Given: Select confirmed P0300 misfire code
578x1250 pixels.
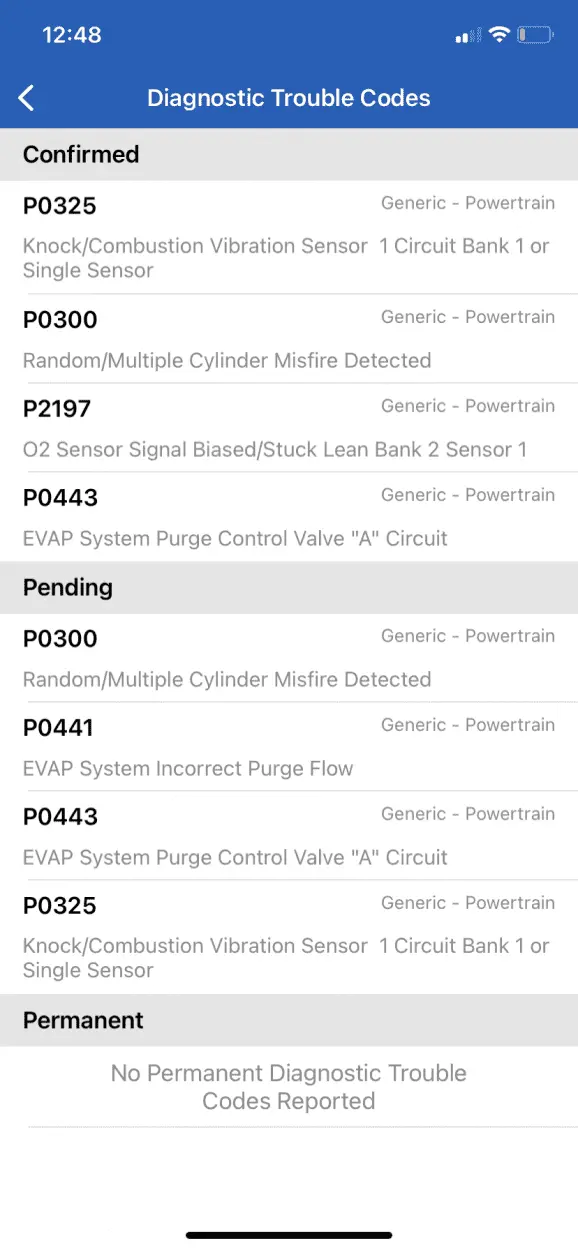Looking at the screenshot, I should [x=289, y=339].
